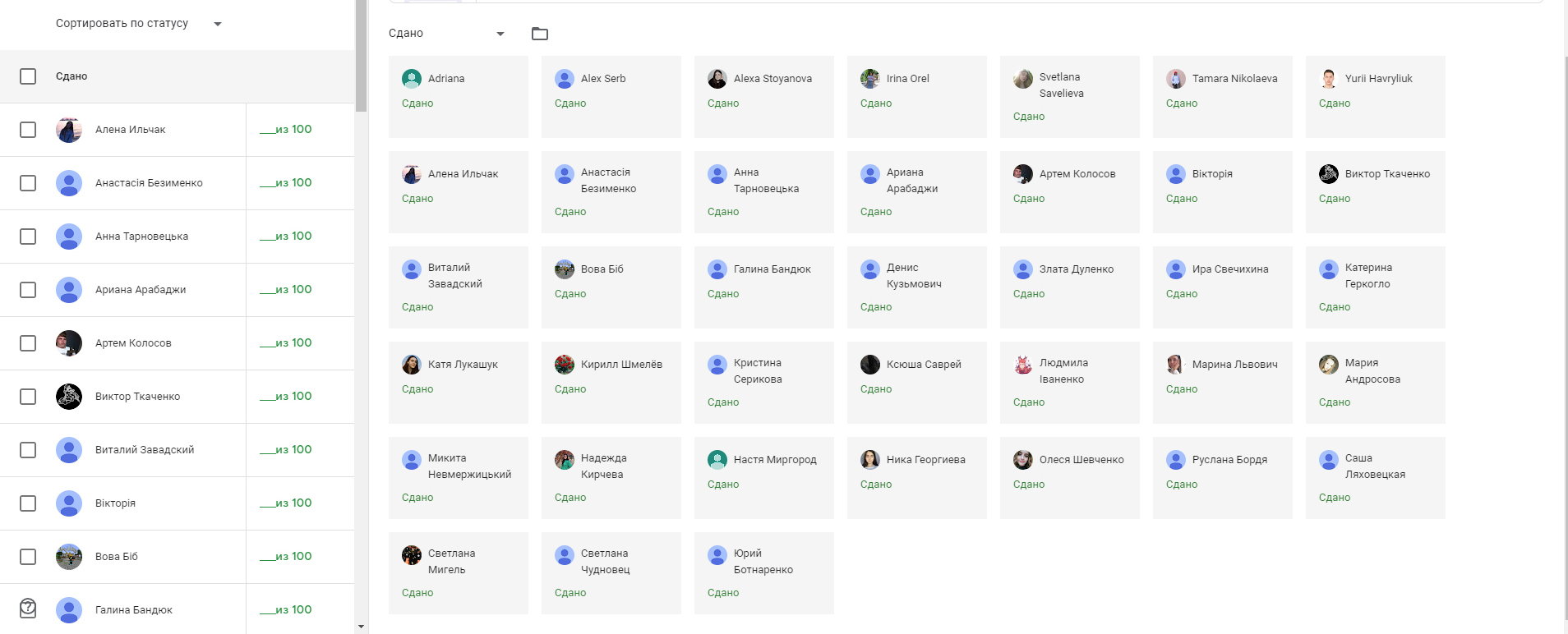This screenshot has height=634, width=1568.
Task: Click Виктор Ткаченко's avatar in student list
Action: point(69,397)
